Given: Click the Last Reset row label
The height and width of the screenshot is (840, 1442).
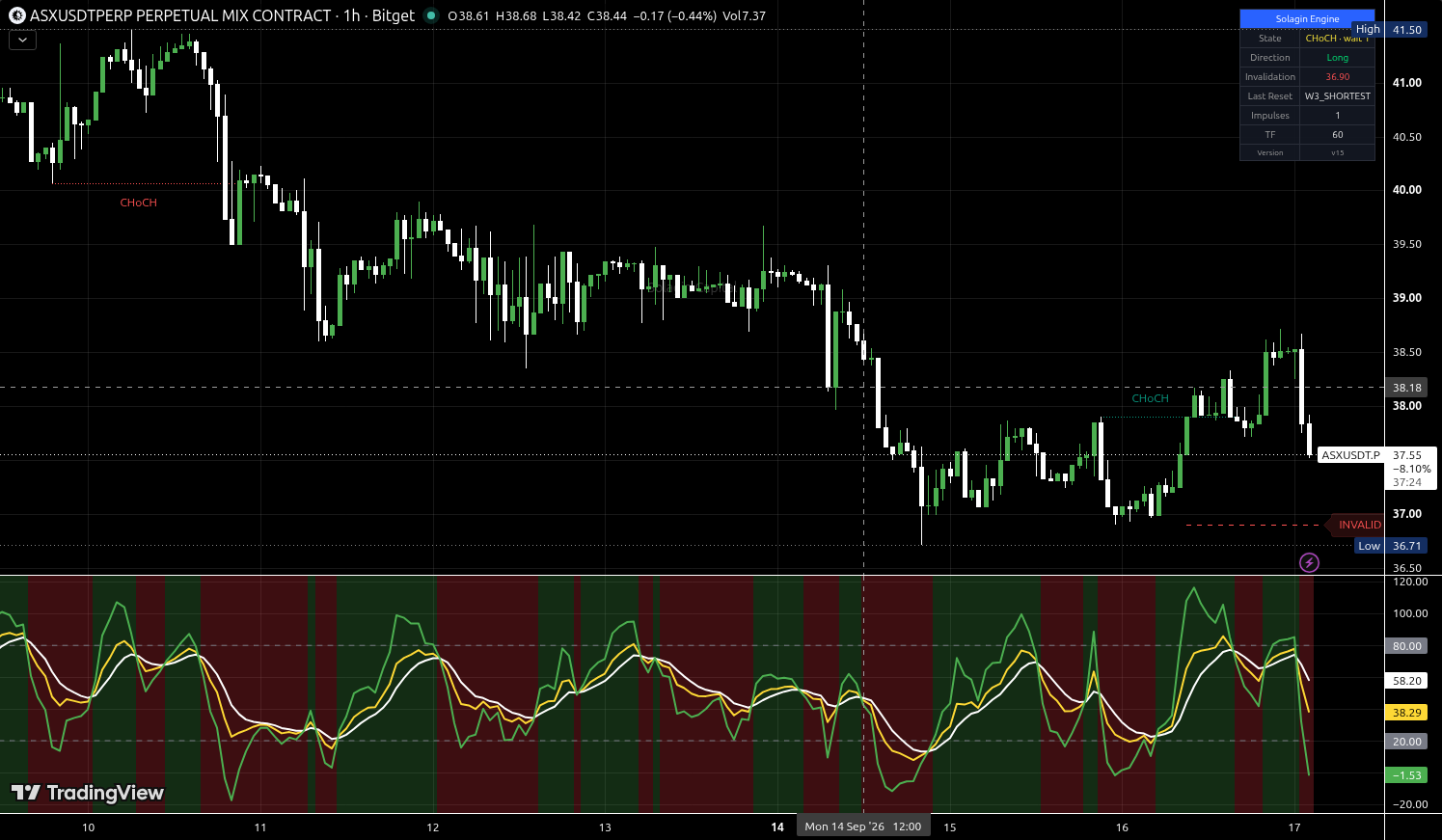Looking at the screenshot, I should point(1270,96).
